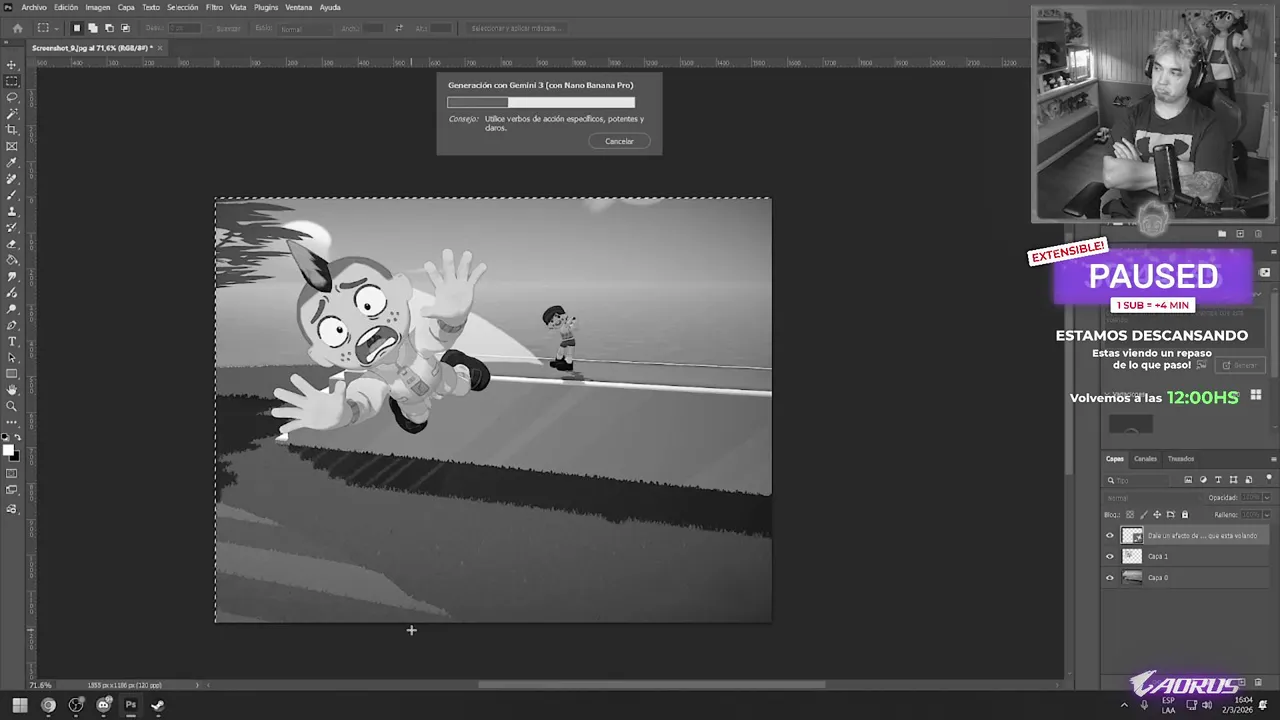The image size is (1280, 720).
Task: Hide the generated 'Dale un efecto de' layer
Action: 1109,535
